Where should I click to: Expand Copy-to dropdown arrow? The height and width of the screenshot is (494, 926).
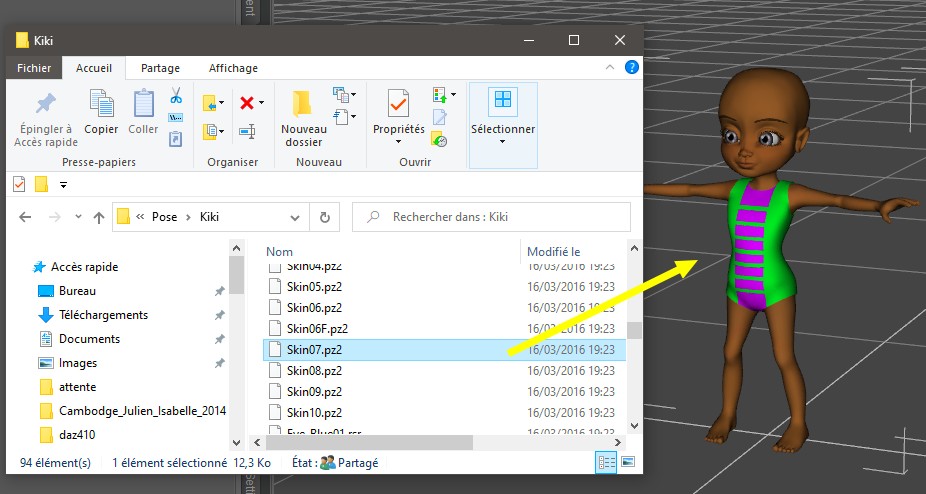coord(221,131)
